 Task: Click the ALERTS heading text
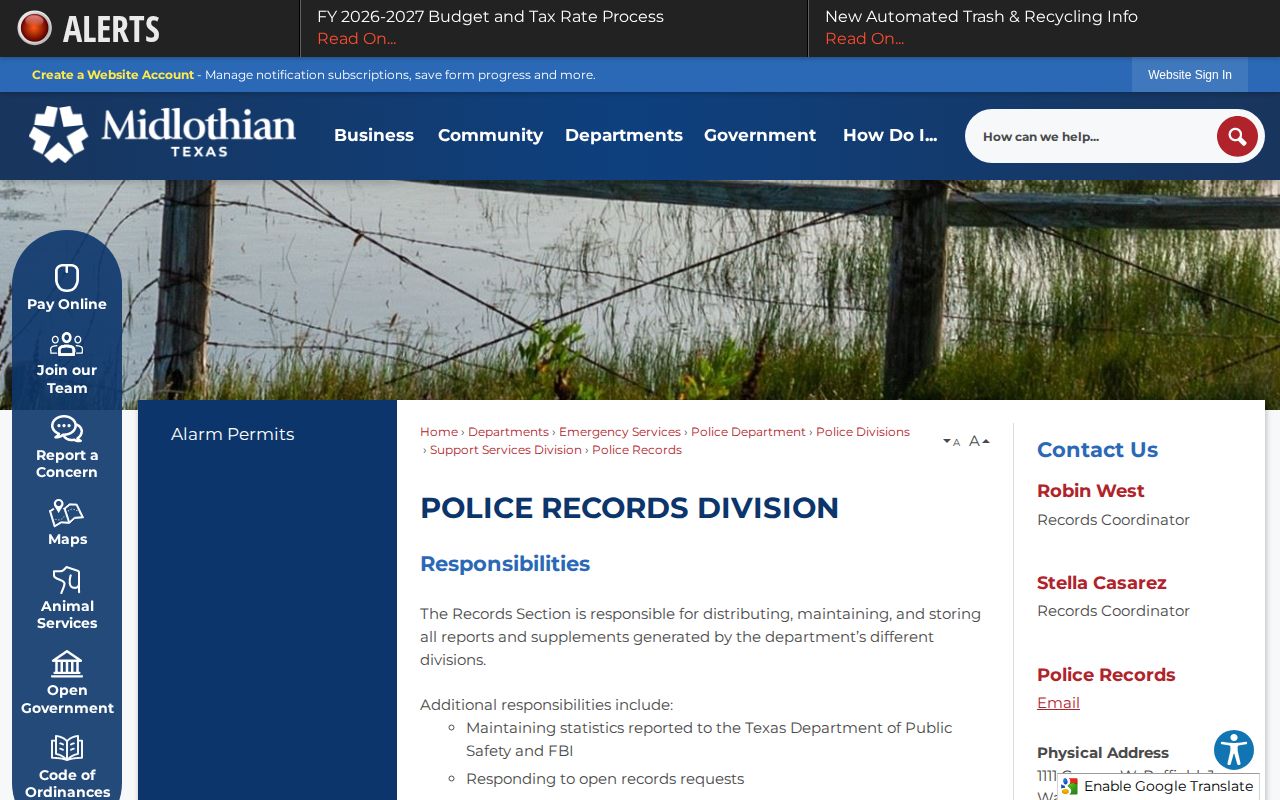(111, 29)
